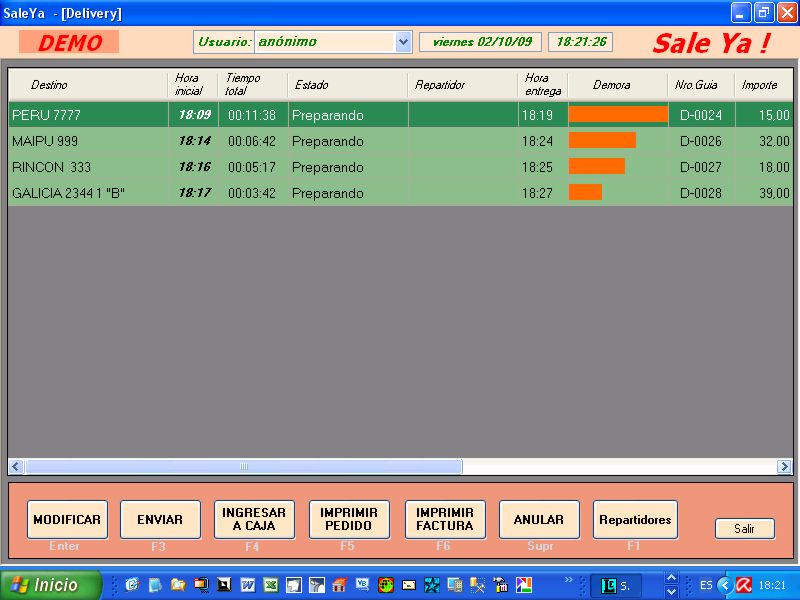Expand the quick launch overflow chevron
The image size is (800, 600).
tap(568, 580)
